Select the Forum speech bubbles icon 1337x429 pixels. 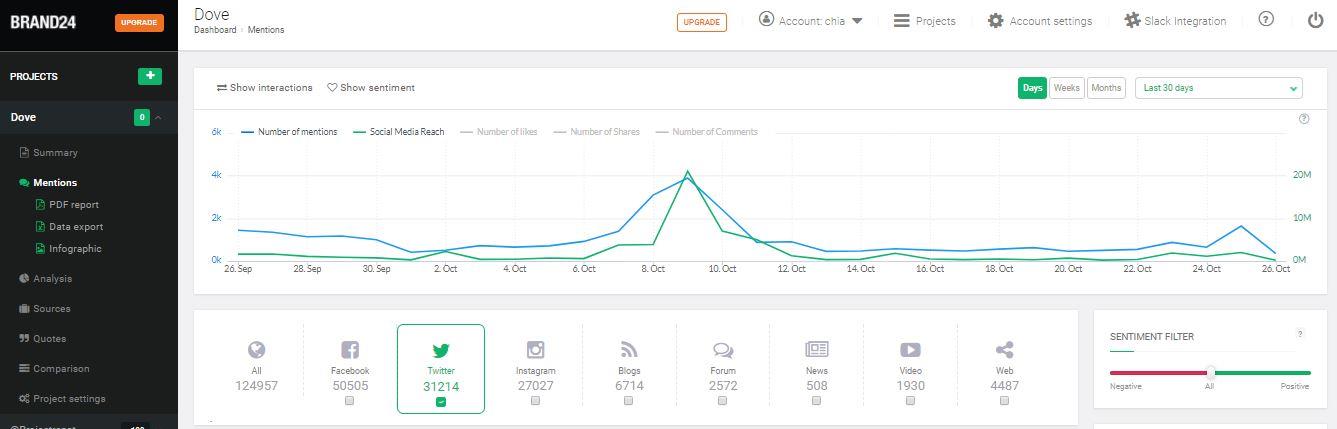click(x=723, y=349)
